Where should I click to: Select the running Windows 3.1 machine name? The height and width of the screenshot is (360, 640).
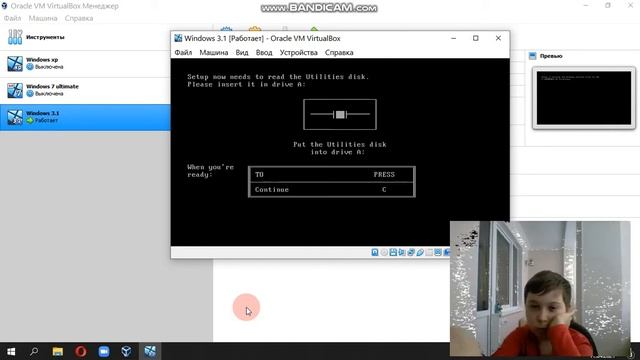[x=42, y=113]
